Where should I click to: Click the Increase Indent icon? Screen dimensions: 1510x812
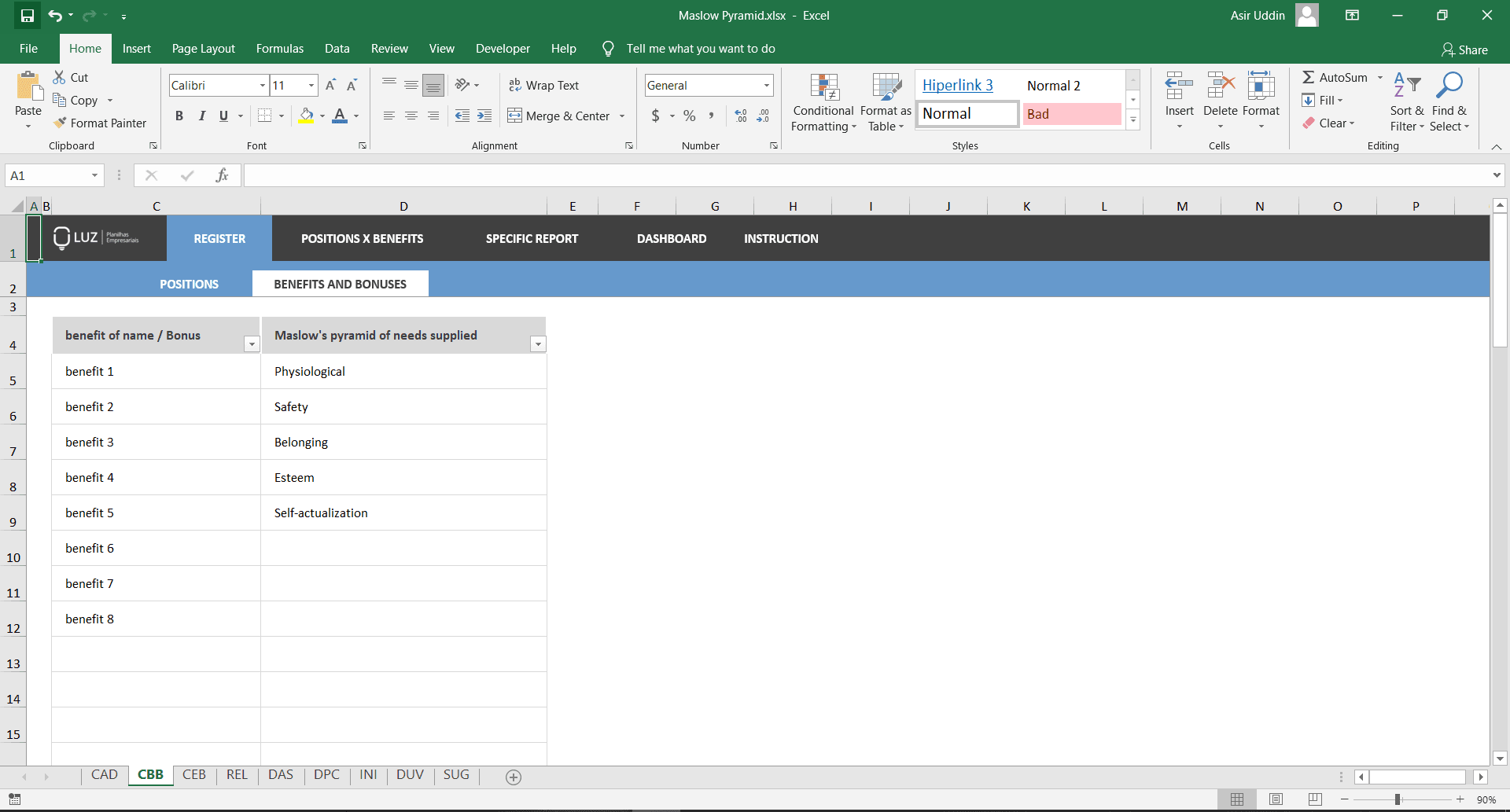pyautogui.click(x=484, y=116)
